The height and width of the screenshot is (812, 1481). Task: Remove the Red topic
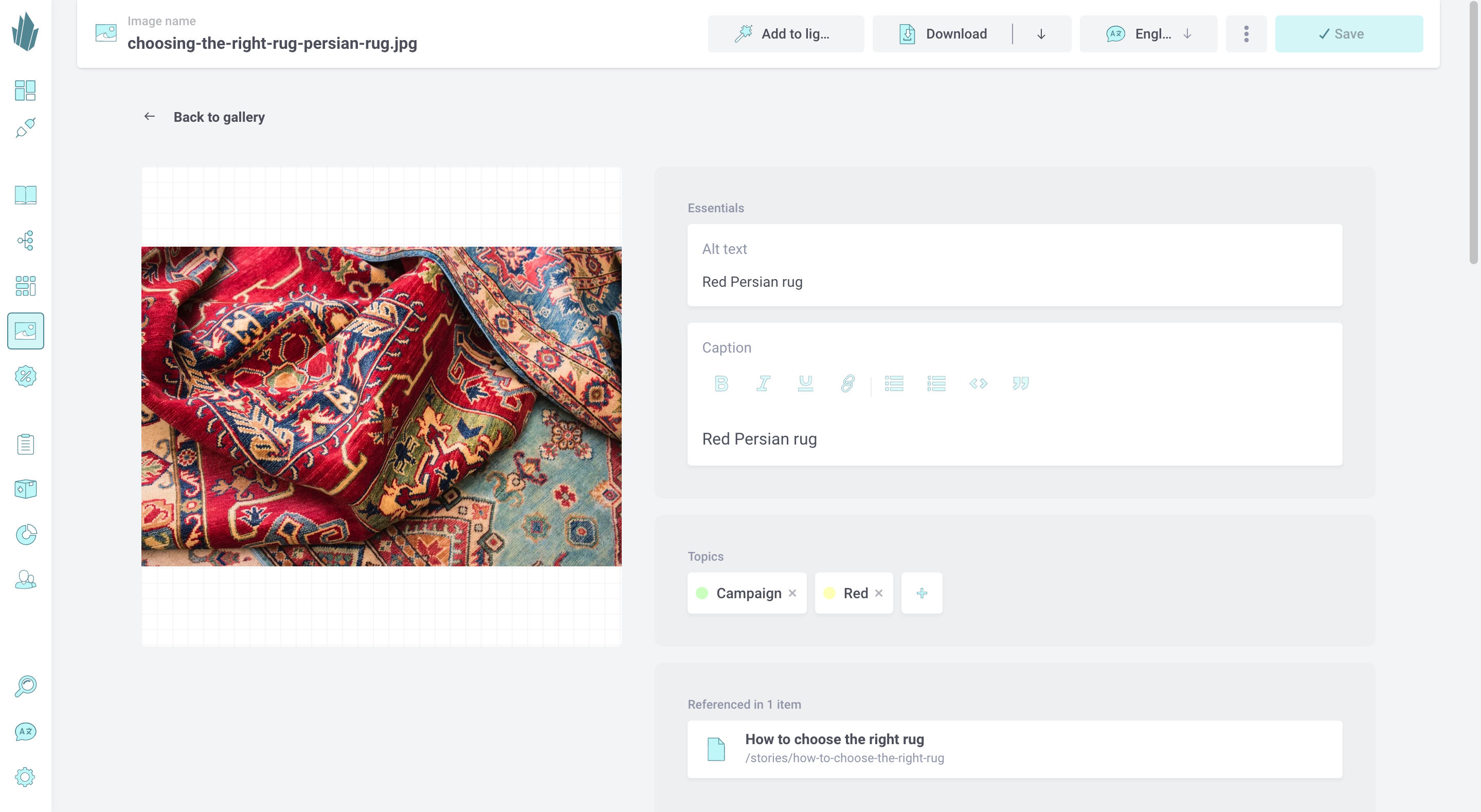[878, 593]
